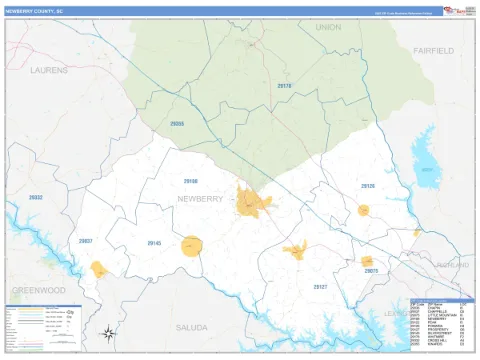Click the orange town area above 29127

coord(296,250)
